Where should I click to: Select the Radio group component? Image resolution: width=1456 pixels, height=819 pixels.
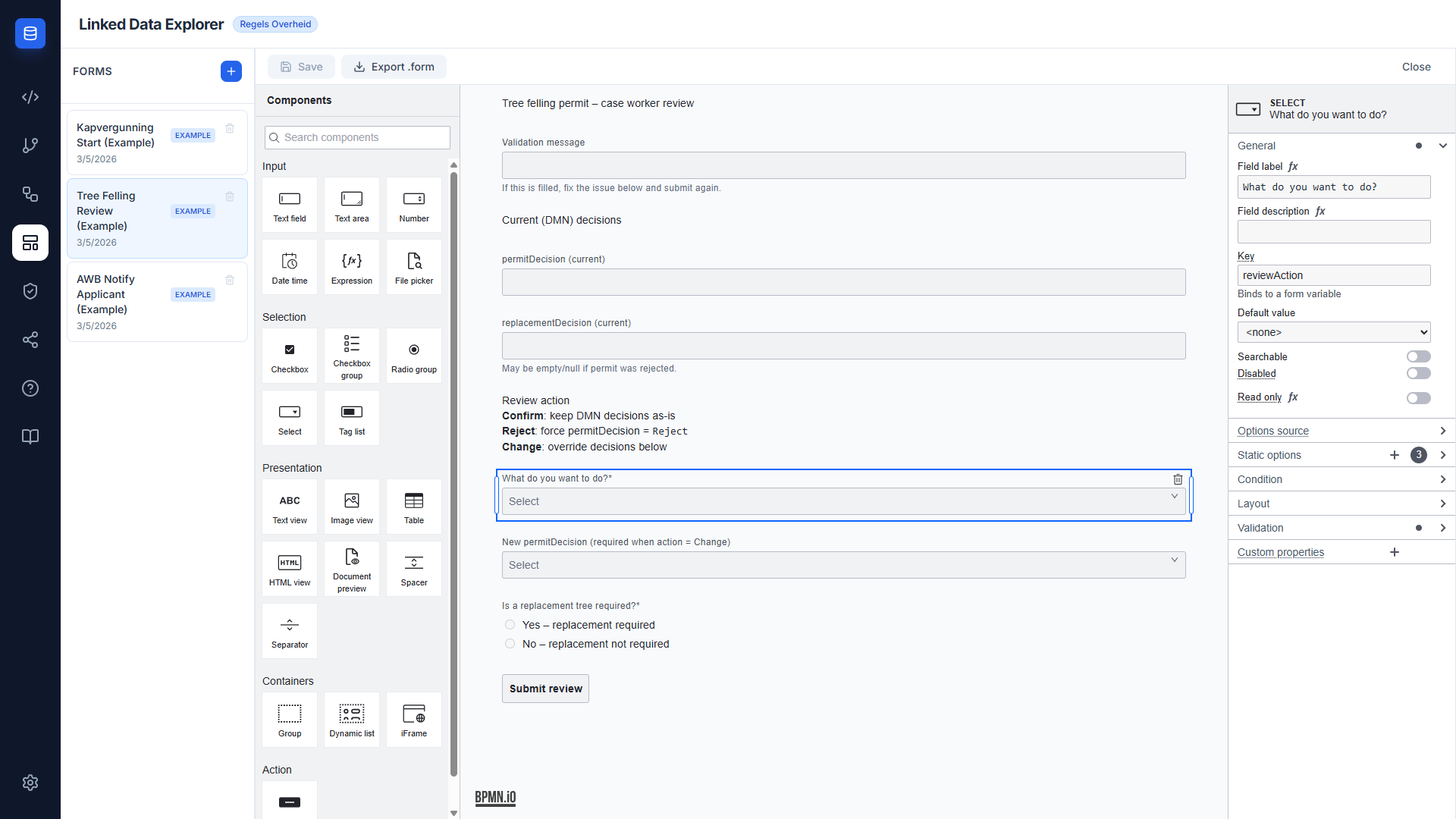pyautogui.click(x=413, y=356)
